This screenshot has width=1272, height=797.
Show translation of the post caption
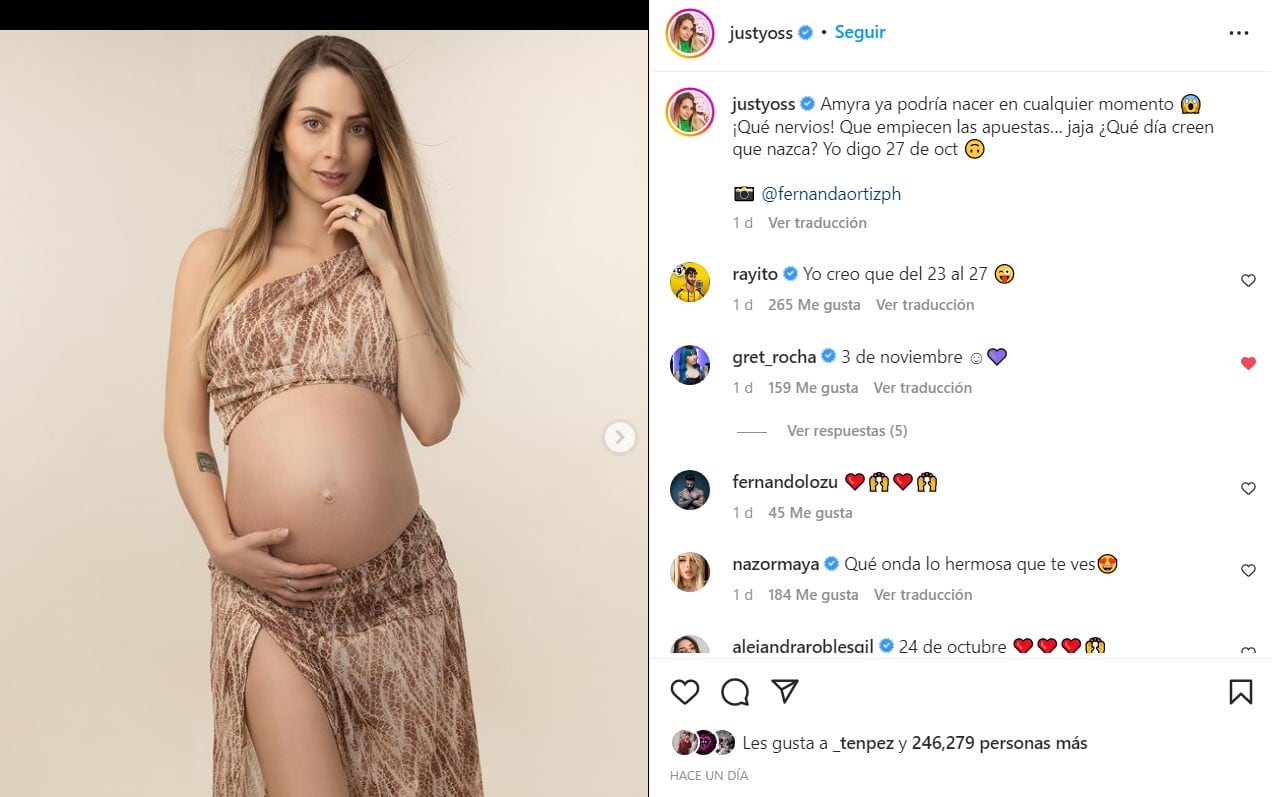pos(817,223)
